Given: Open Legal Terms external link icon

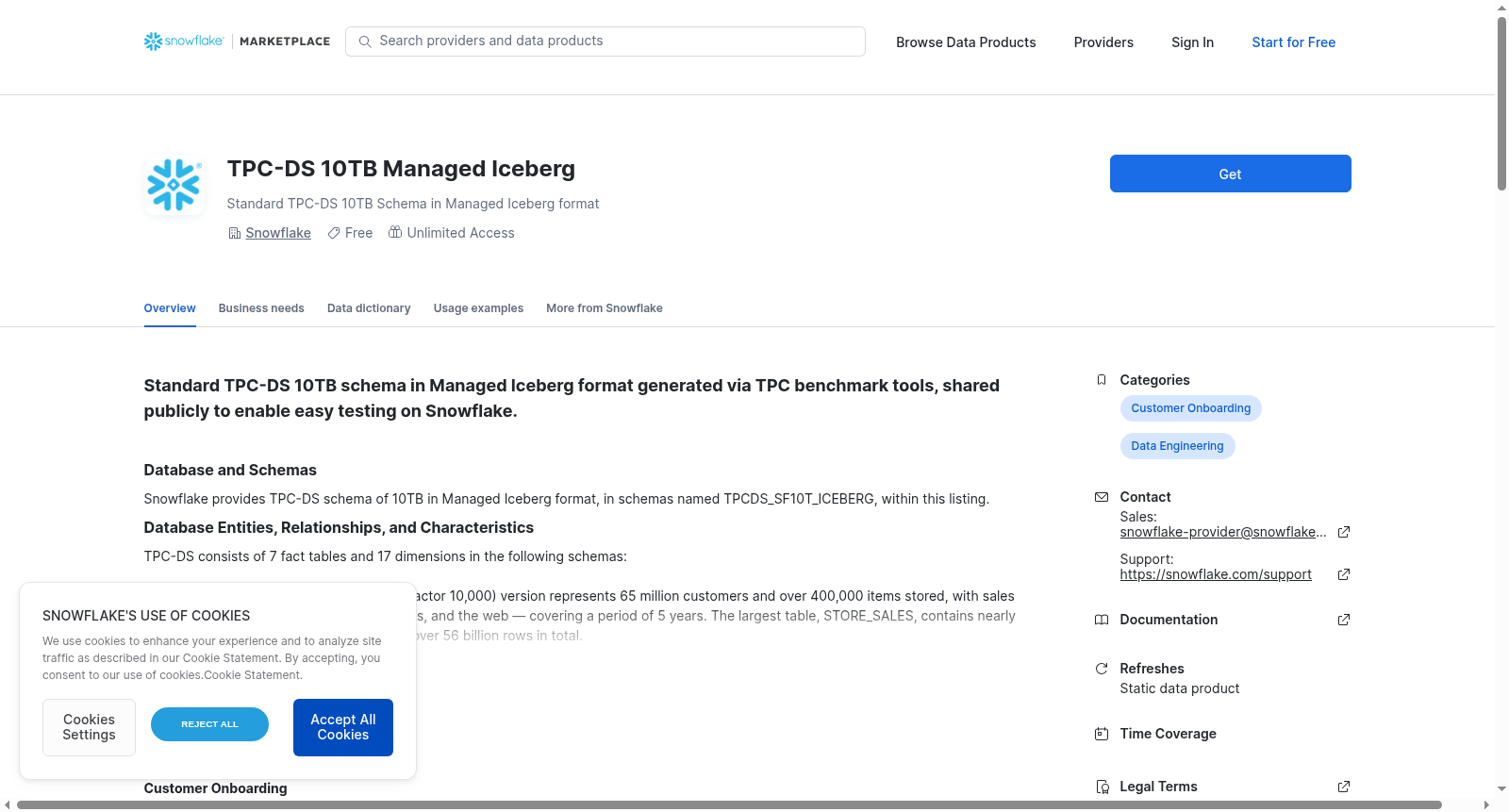Looking at the screenshot, I should tap(1344, 787).
